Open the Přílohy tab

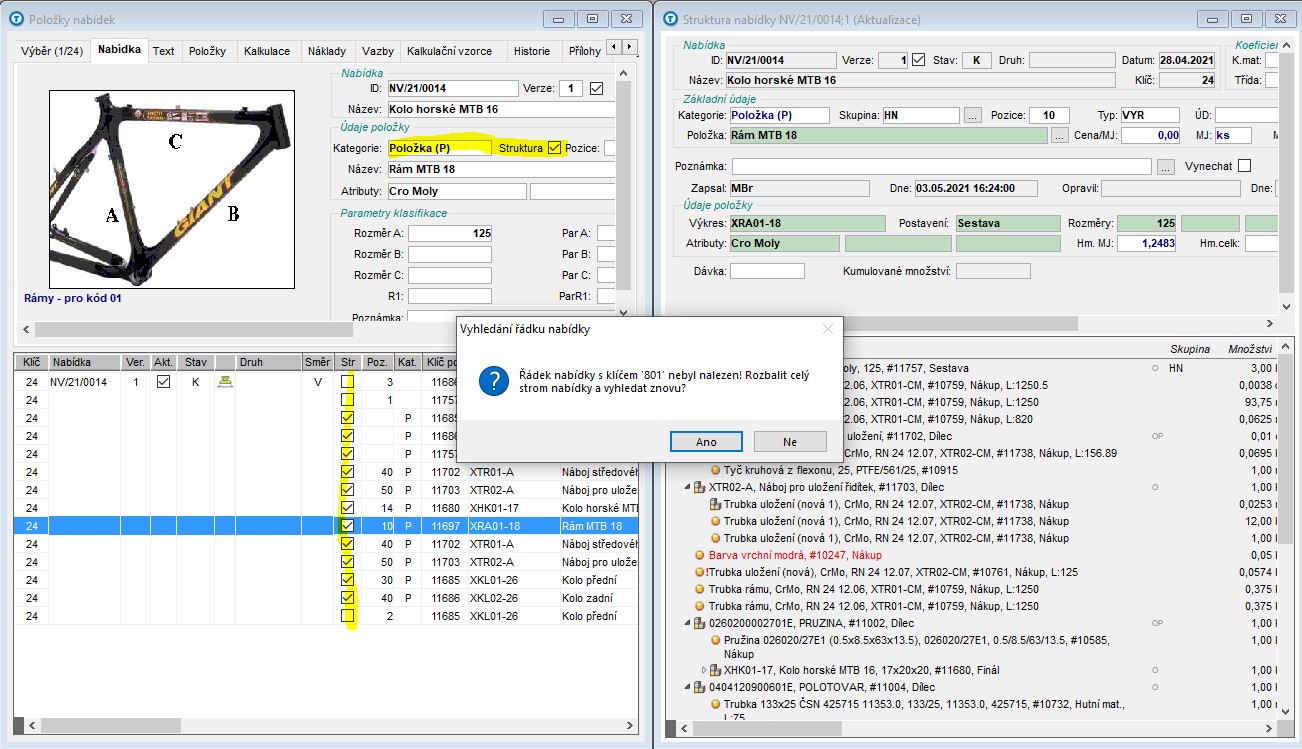[585, 51]
